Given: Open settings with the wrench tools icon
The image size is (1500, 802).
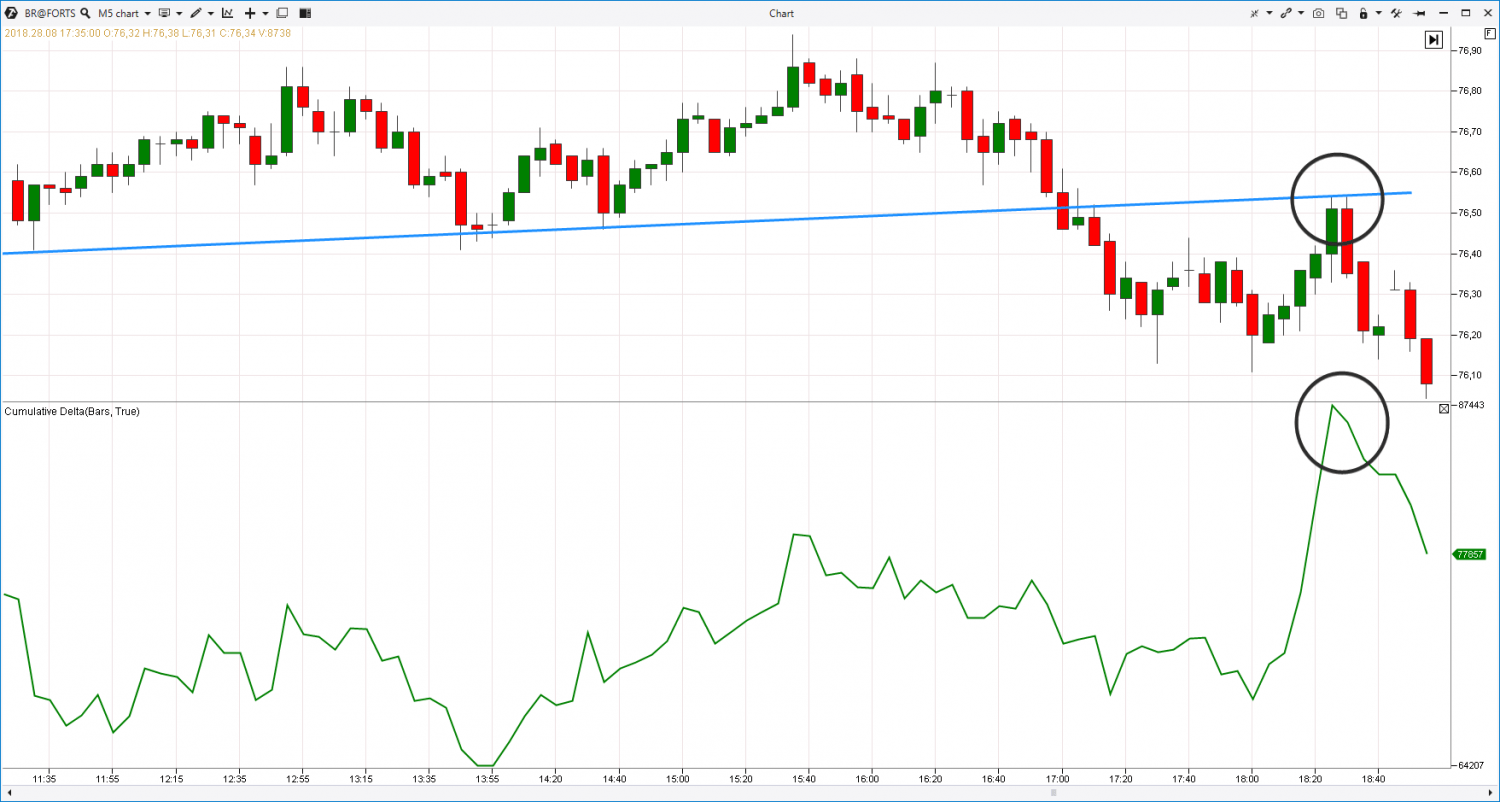Looking at the screenshot, I should click(1396, 13).
